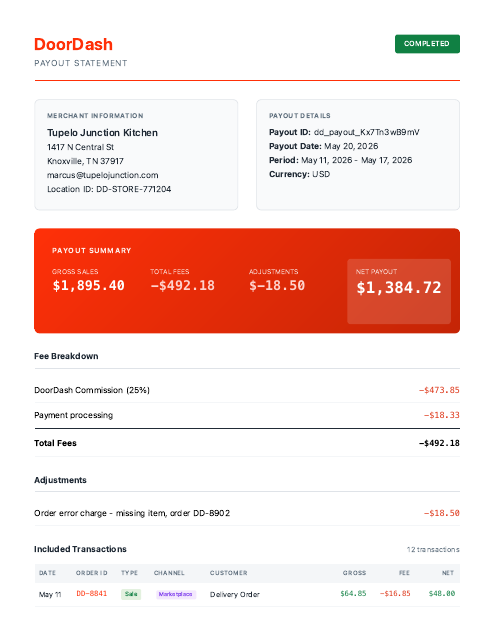The height and width of the screenshot is (640, 495).
Task: Click the NET column header
Action: (448, 573)
